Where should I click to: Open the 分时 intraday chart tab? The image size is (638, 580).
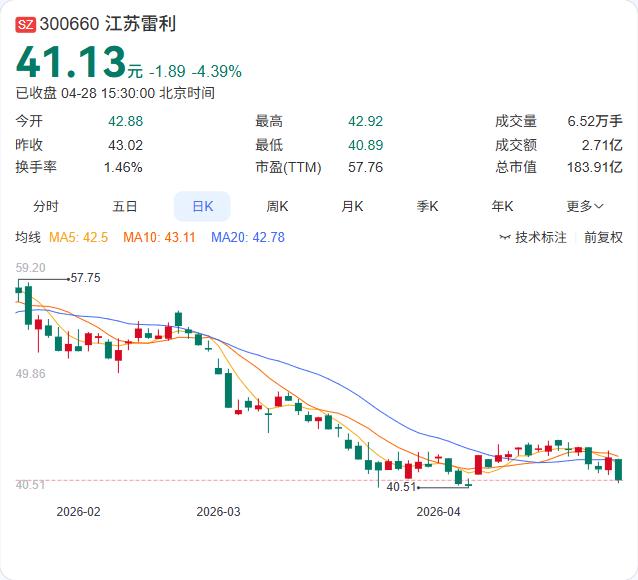coord(46,206)
